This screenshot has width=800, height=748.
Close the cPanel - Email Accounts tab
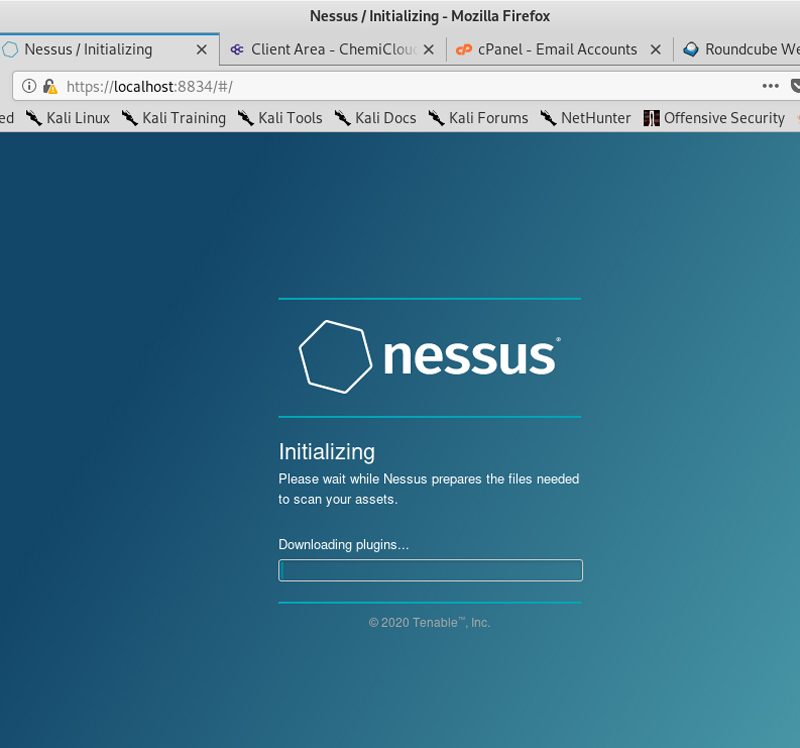(x=656, y=49)
